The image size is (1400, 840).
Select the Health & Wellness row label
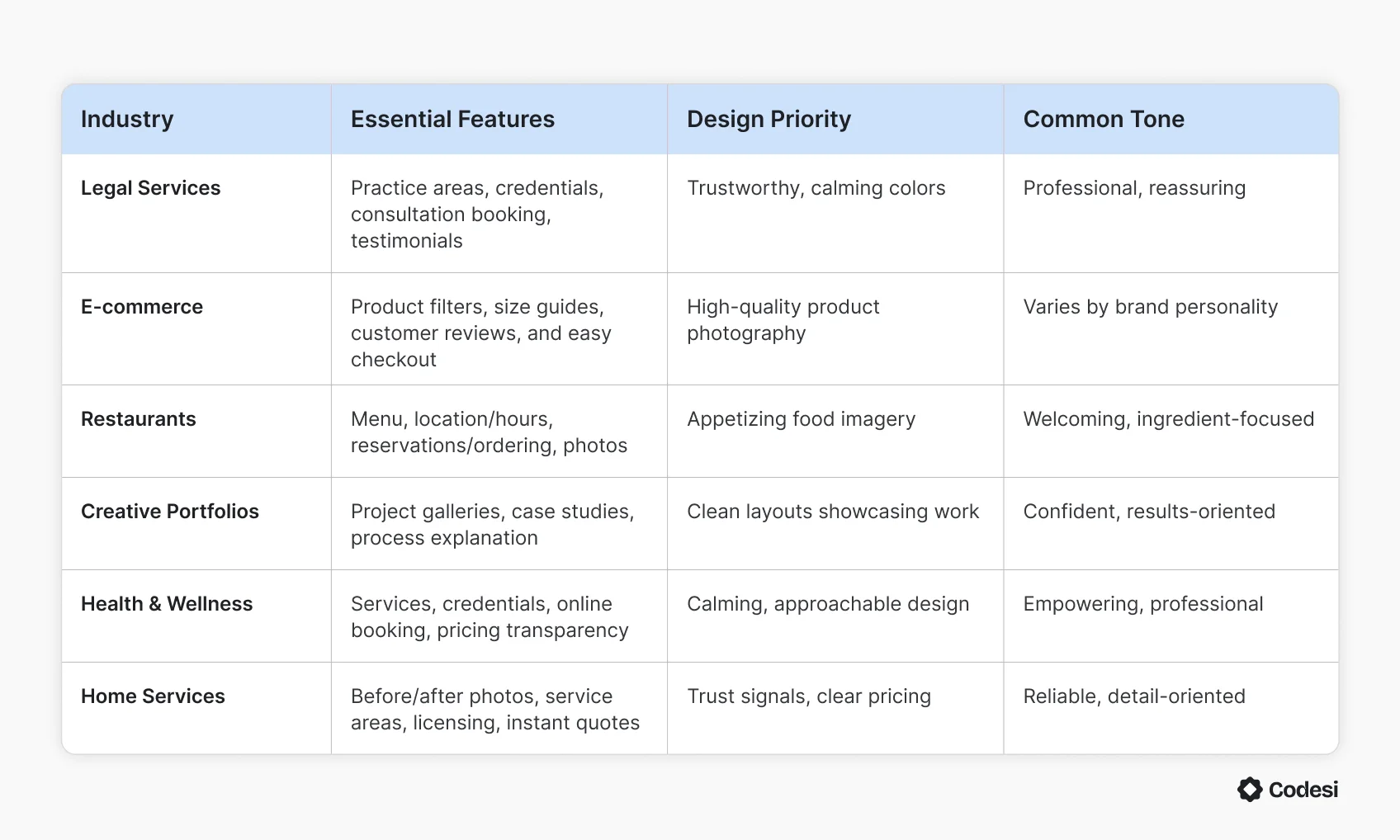(167, 604)
